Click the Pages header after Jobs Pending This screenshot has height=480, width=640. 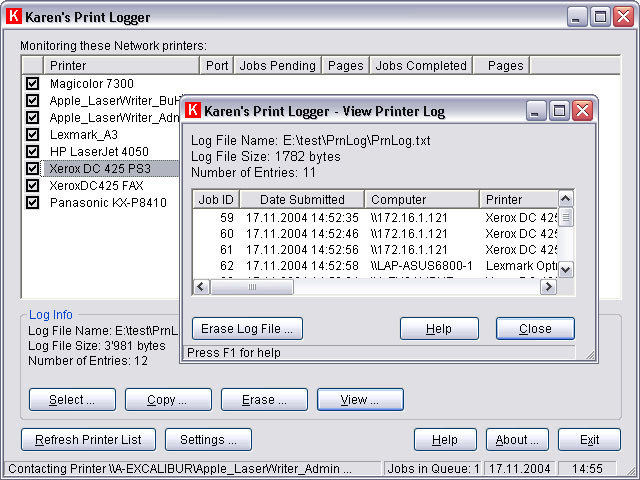(x=346, y=65)
